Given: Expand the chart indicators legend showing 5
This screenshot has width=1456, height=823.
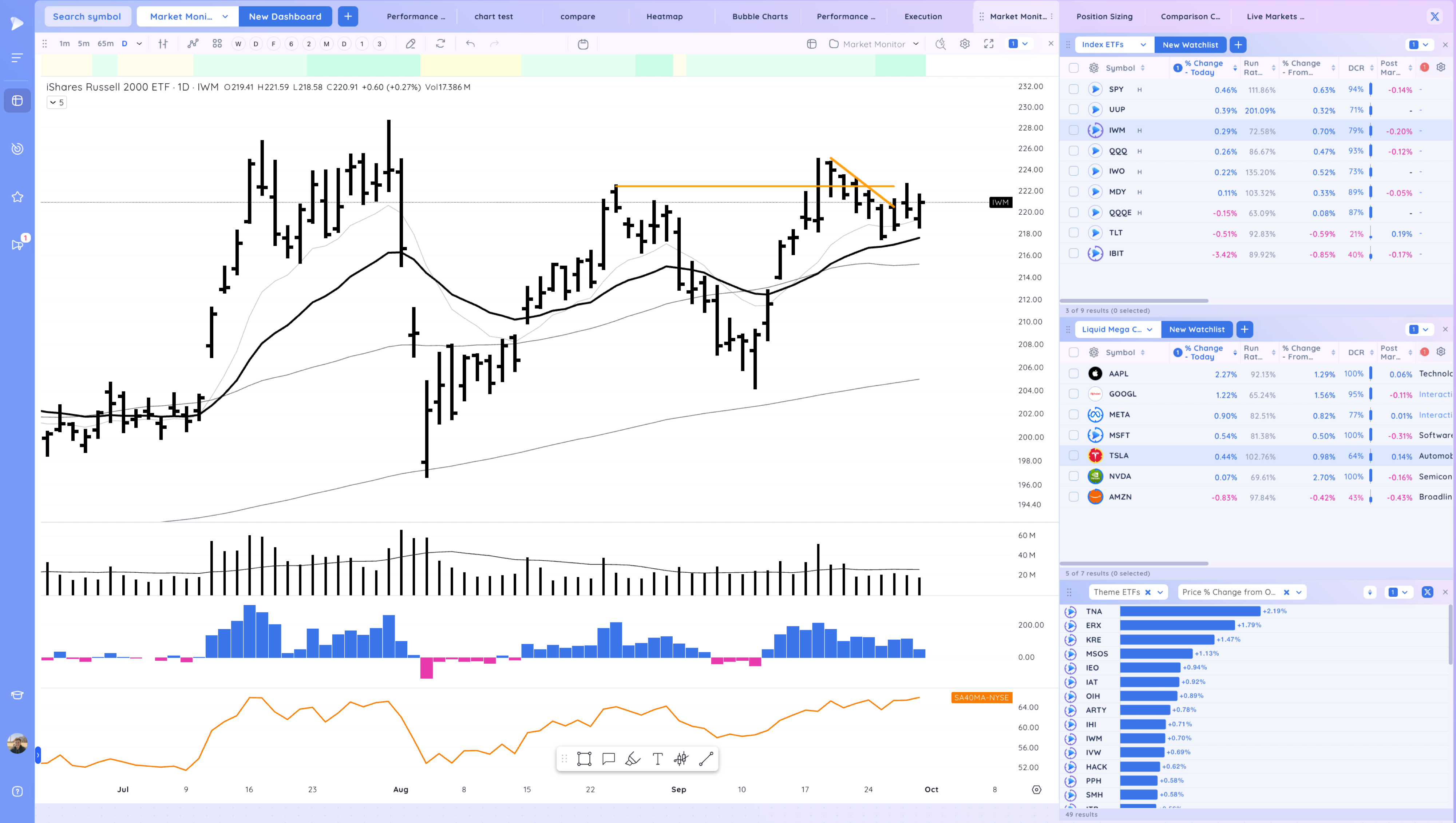Looking at the screenshot, I should (x=56, y=102).
